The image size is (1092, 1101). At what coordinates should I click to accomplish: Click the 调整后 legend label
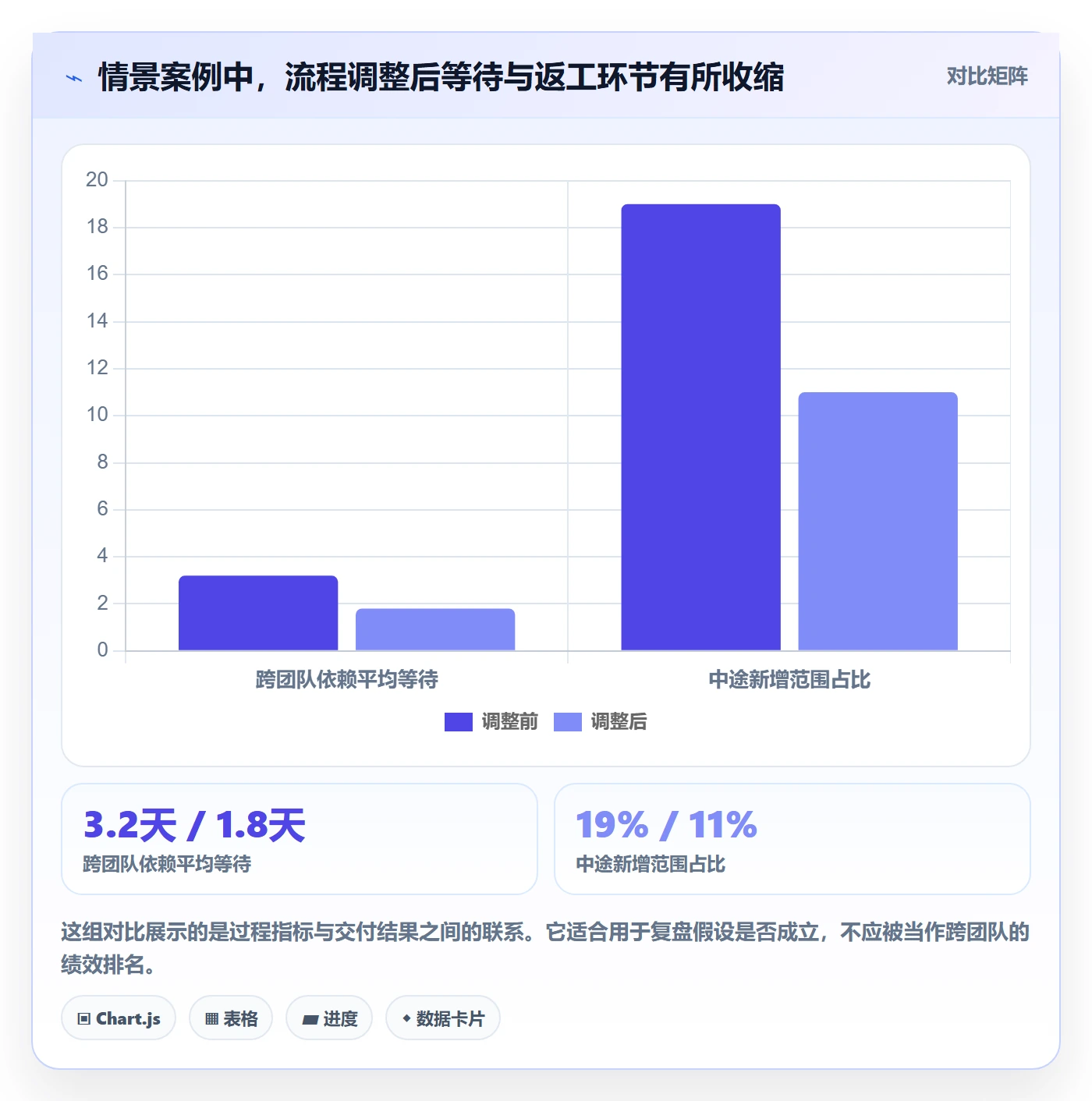point(619,722)
